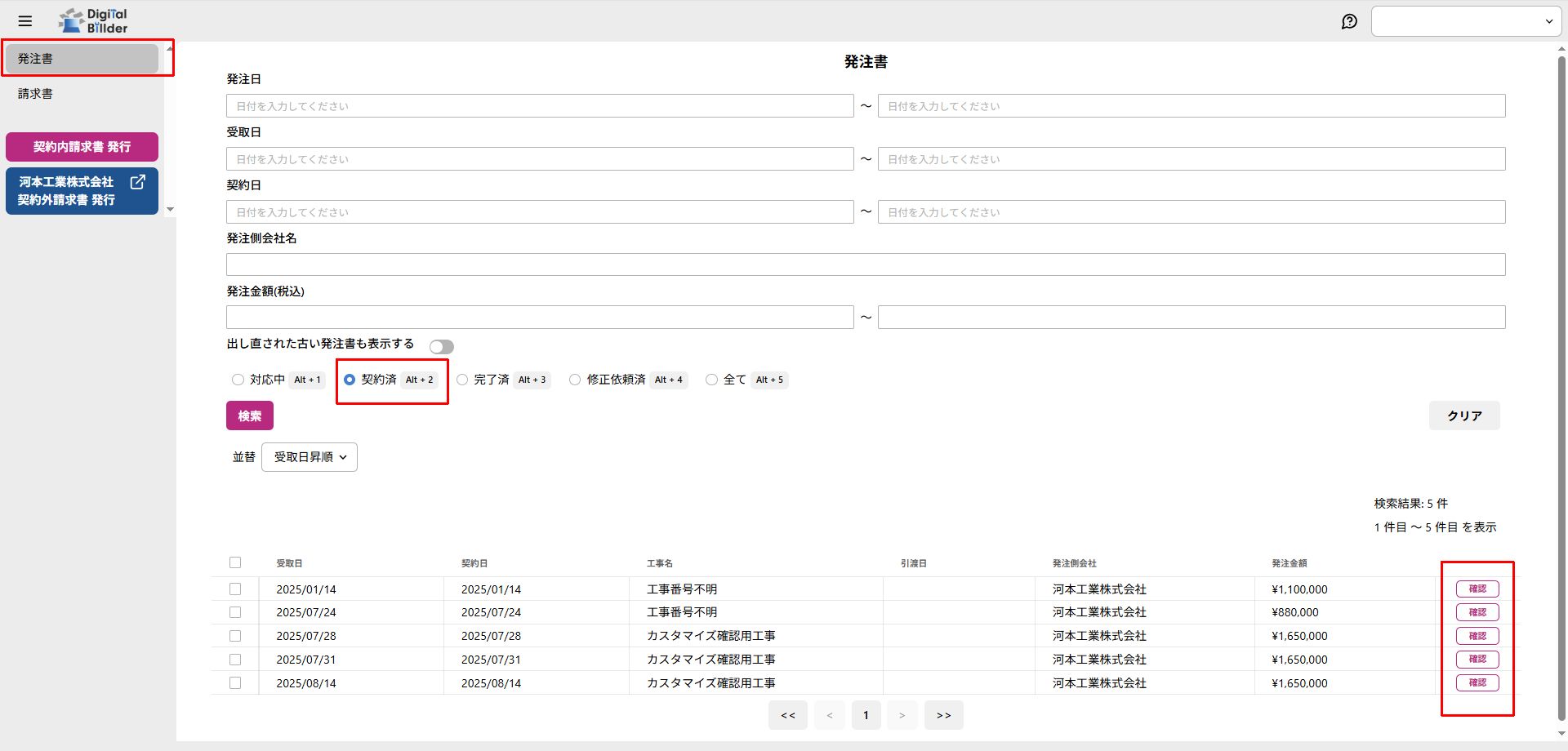Open the 受取日昇順 sort dropdown
Screen dimensions: 1568x751
(310, 457)
